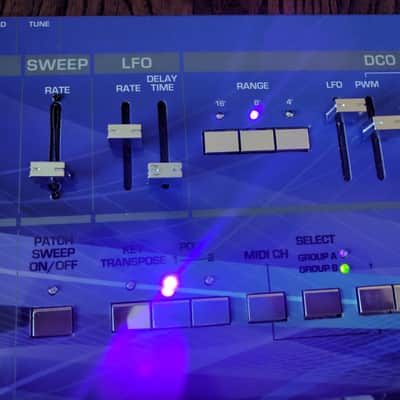The width and height of the screenshot is (400, 400).
Task: Click the RATE label under SWEEP
Action: [x=57, y=90]
